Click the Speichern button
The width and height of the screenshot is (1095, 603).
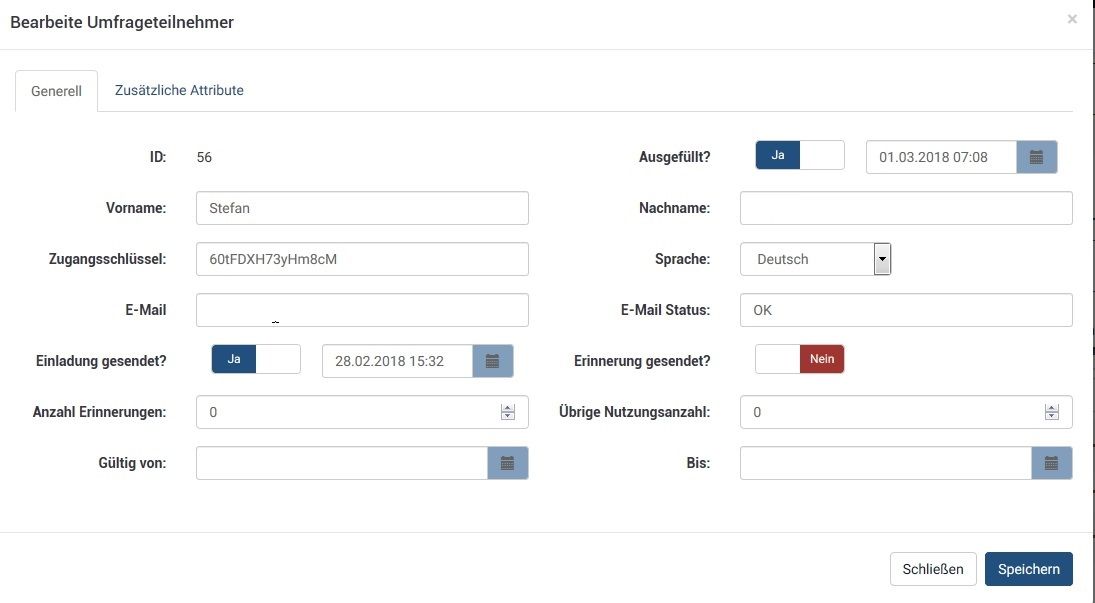[x=1028, y=569]
